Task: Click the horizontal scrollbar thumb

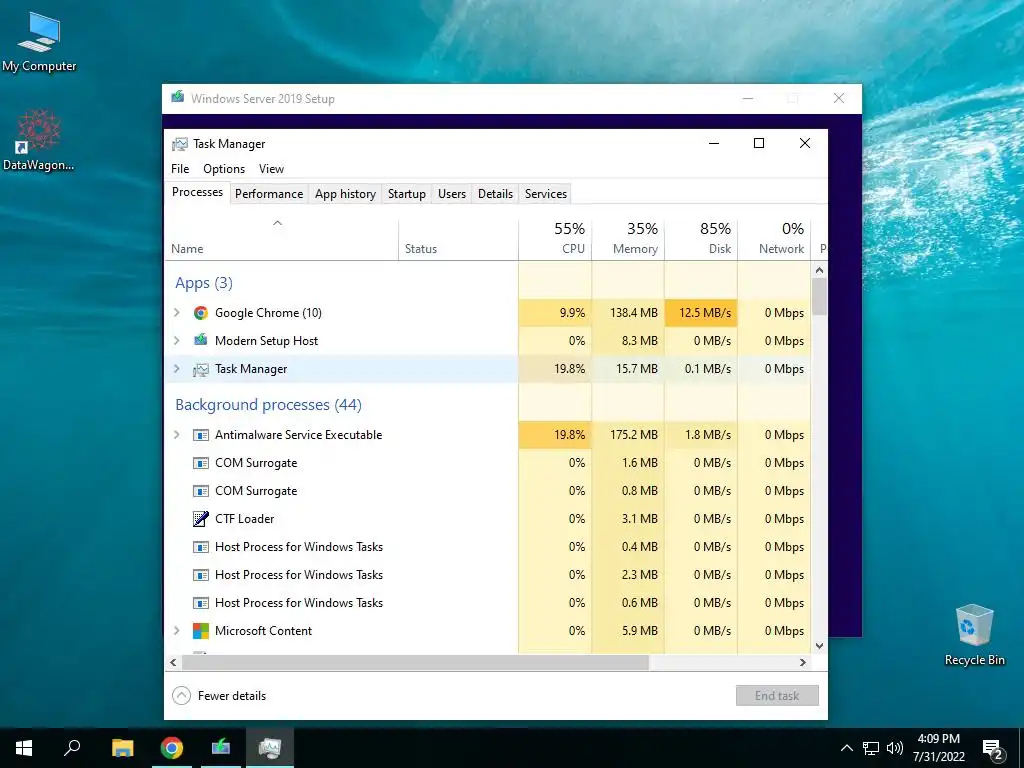Action: pyautogui.click(x=415, y=662)
